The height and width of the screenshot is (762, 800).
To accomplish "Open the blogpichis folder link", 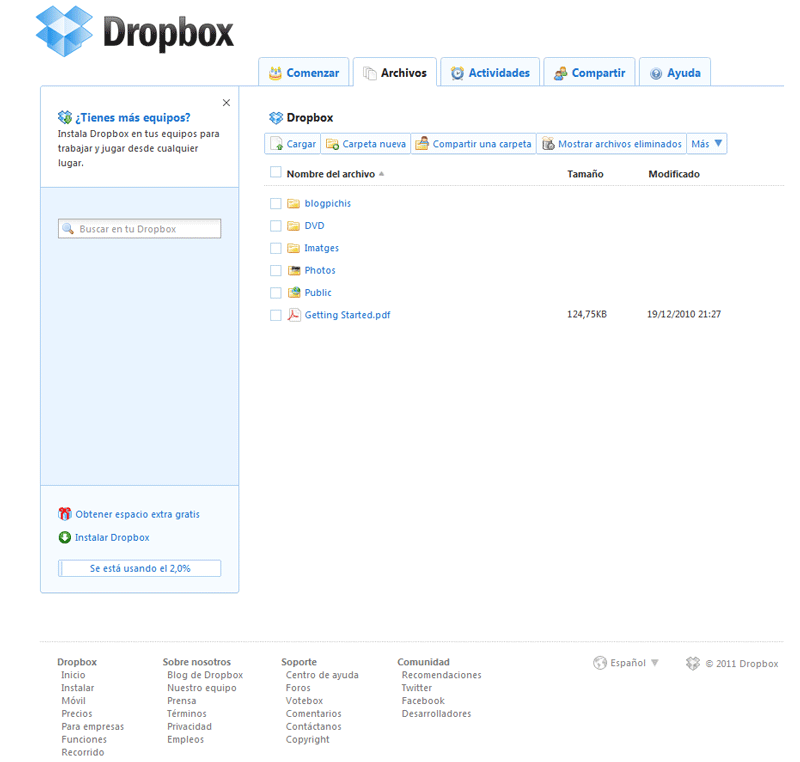I will point(328,204).
